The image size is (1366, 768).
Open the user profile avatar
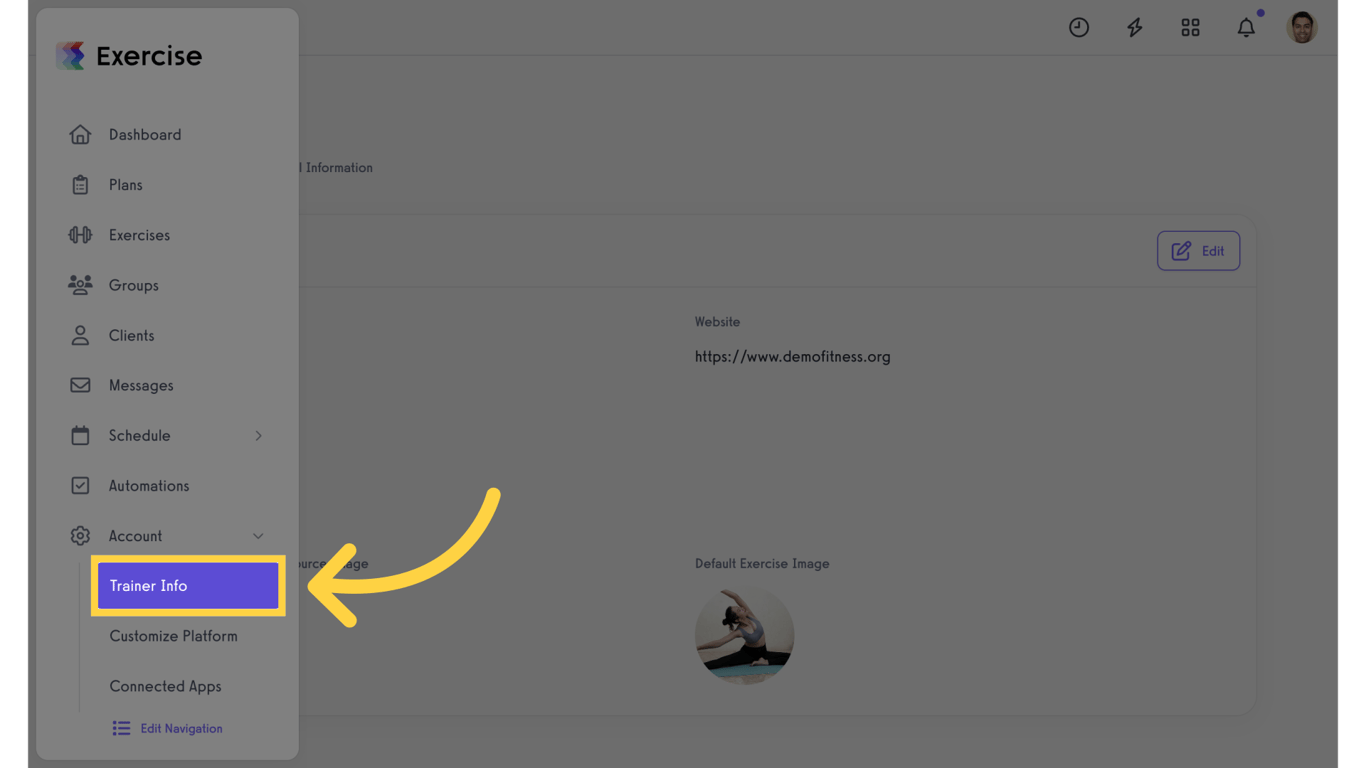pos(1302,28)
